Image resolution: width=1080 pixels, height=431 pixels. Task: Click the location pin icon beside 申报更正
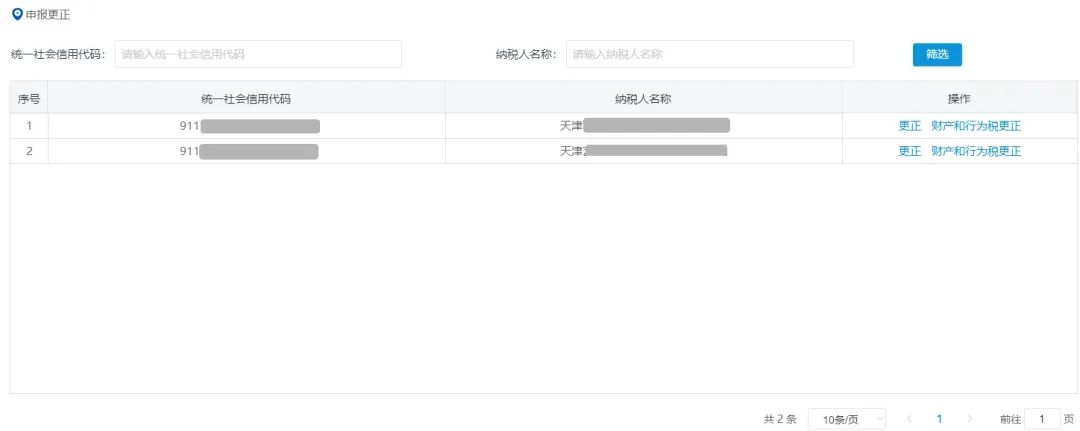(x=17, y=14)
